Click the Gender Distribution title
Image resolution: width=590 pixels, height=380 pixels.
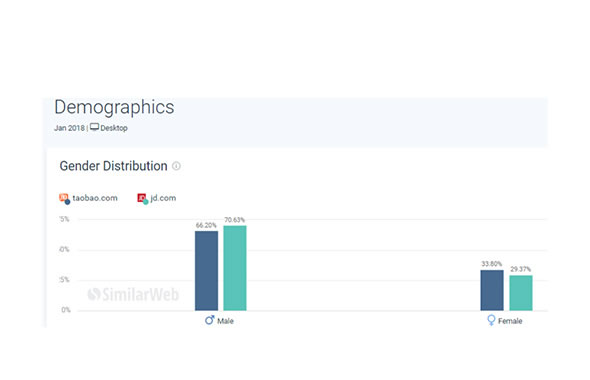113,166
